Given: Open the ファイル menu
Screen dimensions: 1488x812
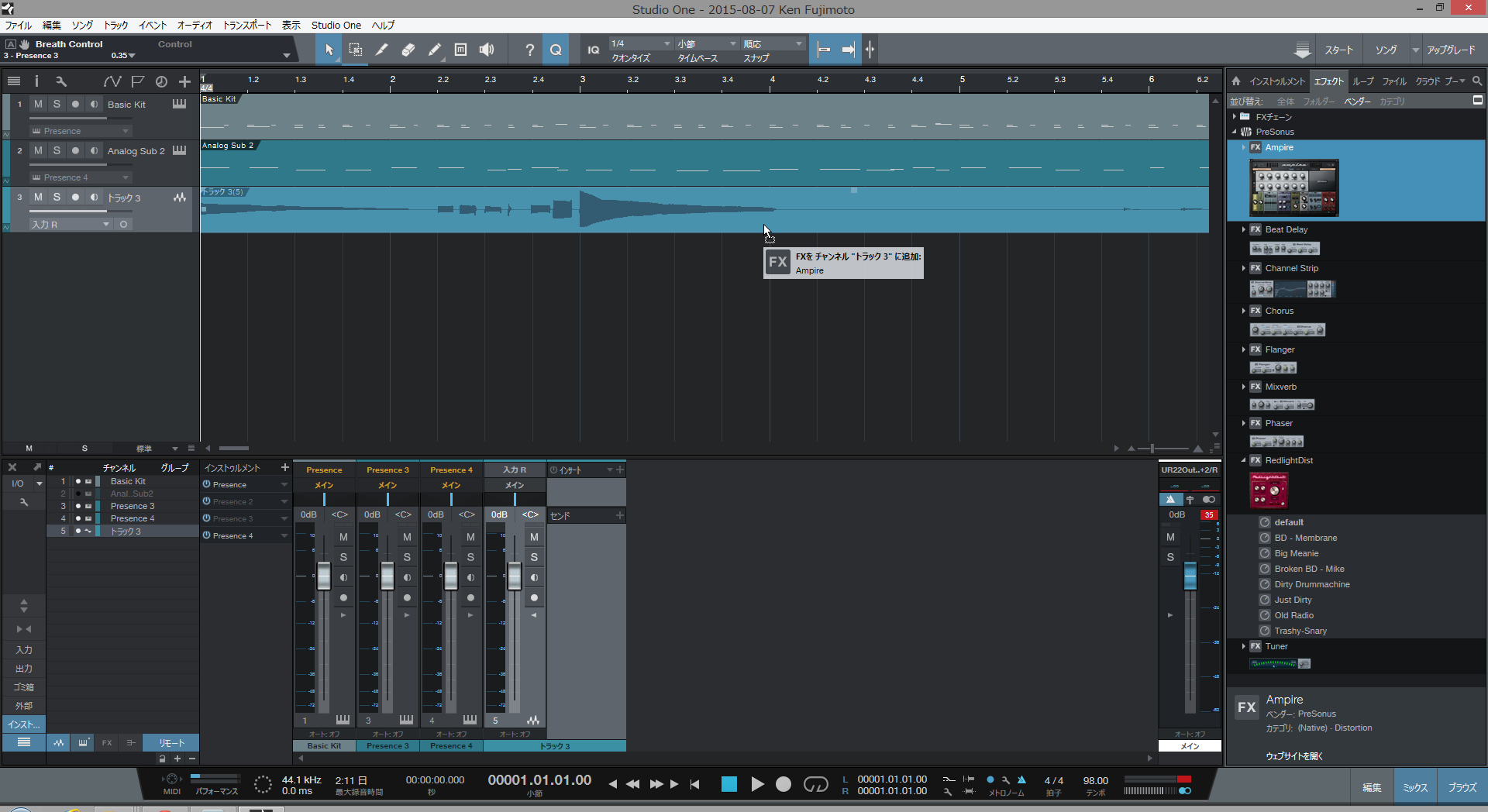Looking at the screenshot, I should pyautogui.click(x=19, y=26).
